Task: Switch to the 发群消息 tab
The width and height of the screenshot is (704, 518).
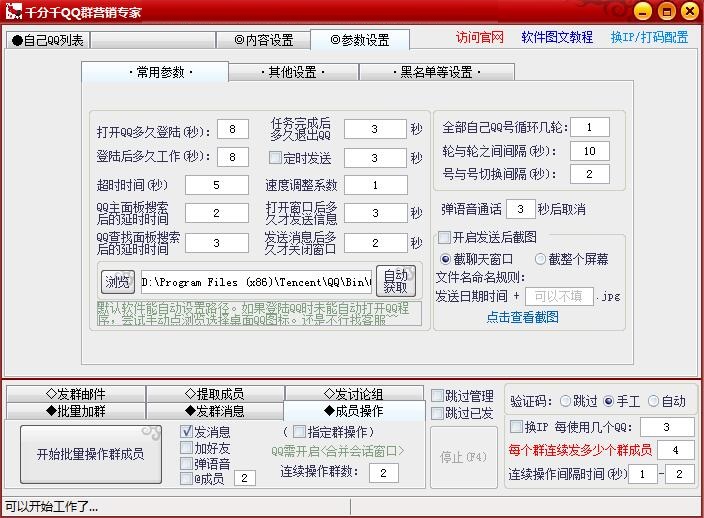Action: pyautogui.click(x=215, y=411)
